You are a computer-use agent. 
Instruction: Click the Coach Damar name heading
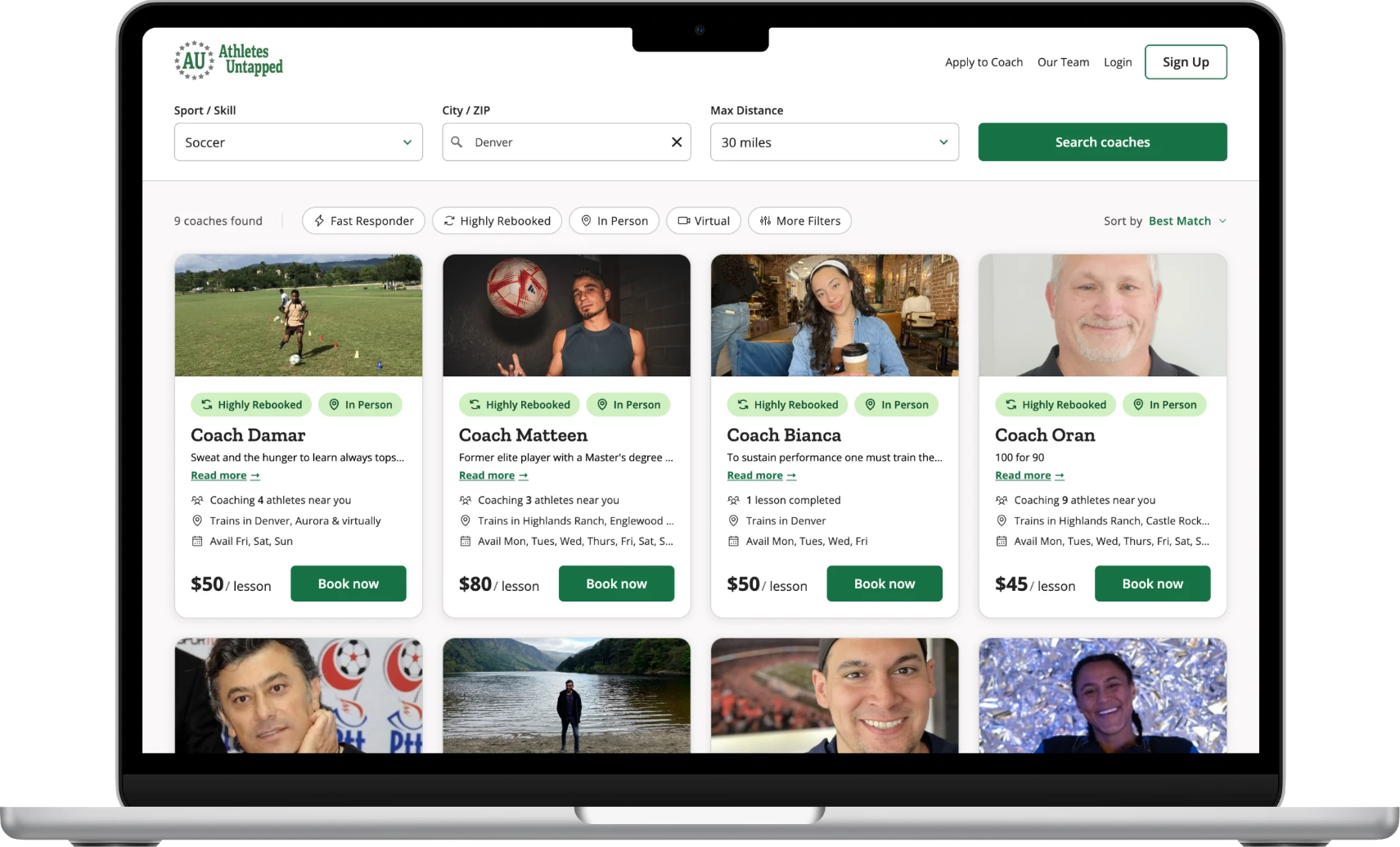(x=248, y=435)
